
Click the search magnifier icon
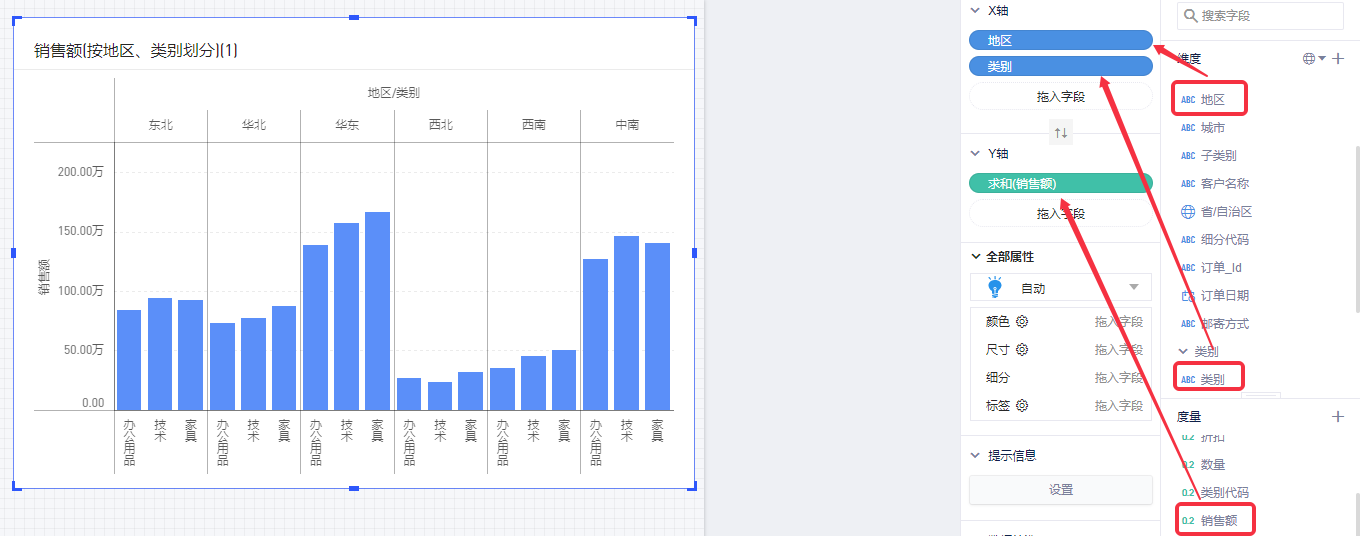click(1189, 16)
